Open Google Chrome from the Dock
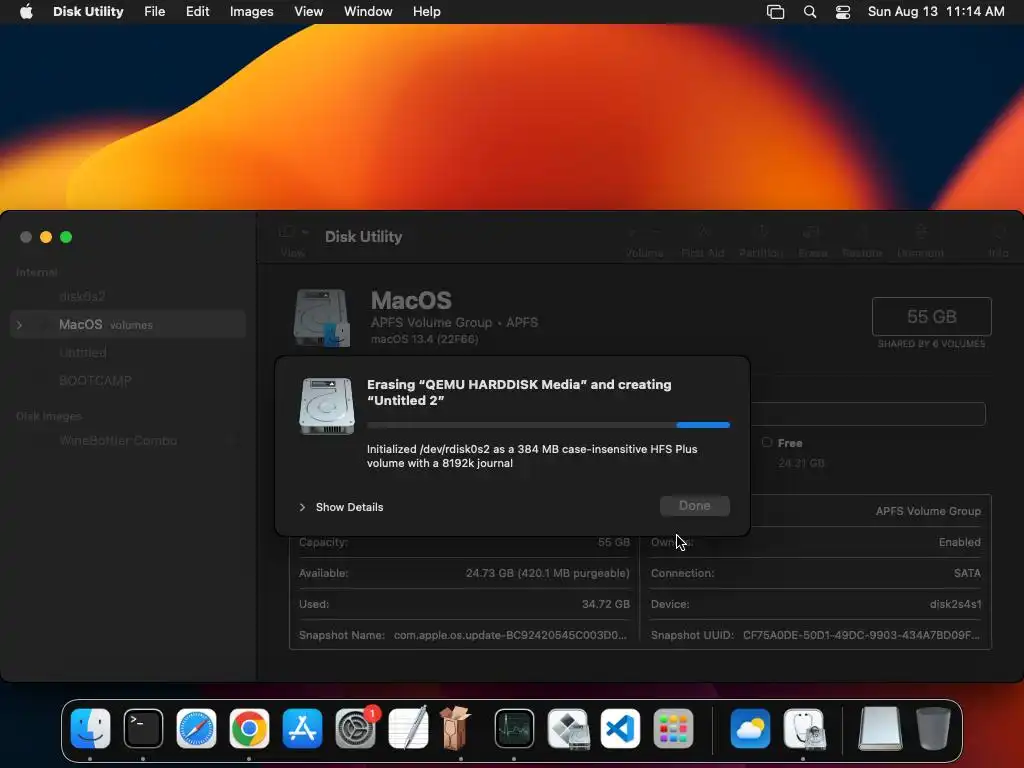Viewport: 1024px width, 768px height. click(x=249, y=728)
